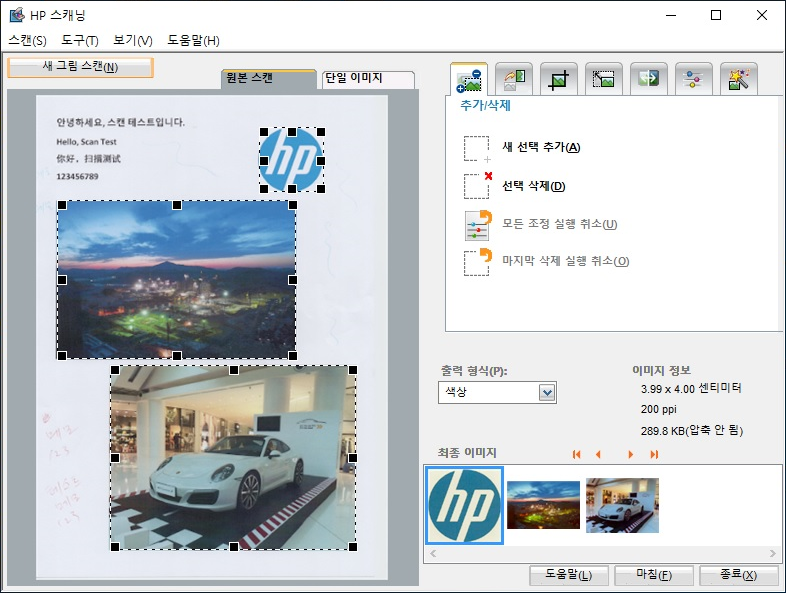Click the undo all adjustments icon
The width and height of the screenshot is (786, 593).
478,225
